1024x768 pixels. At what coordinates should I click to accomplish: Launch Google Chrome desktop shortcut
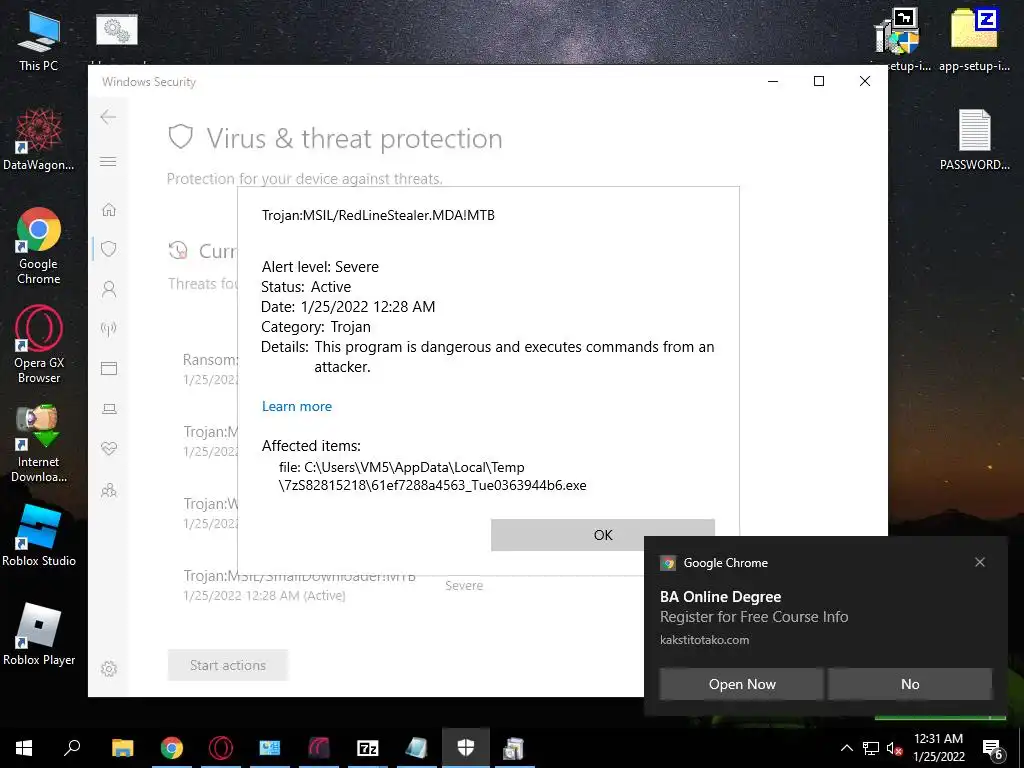point(39,246)
